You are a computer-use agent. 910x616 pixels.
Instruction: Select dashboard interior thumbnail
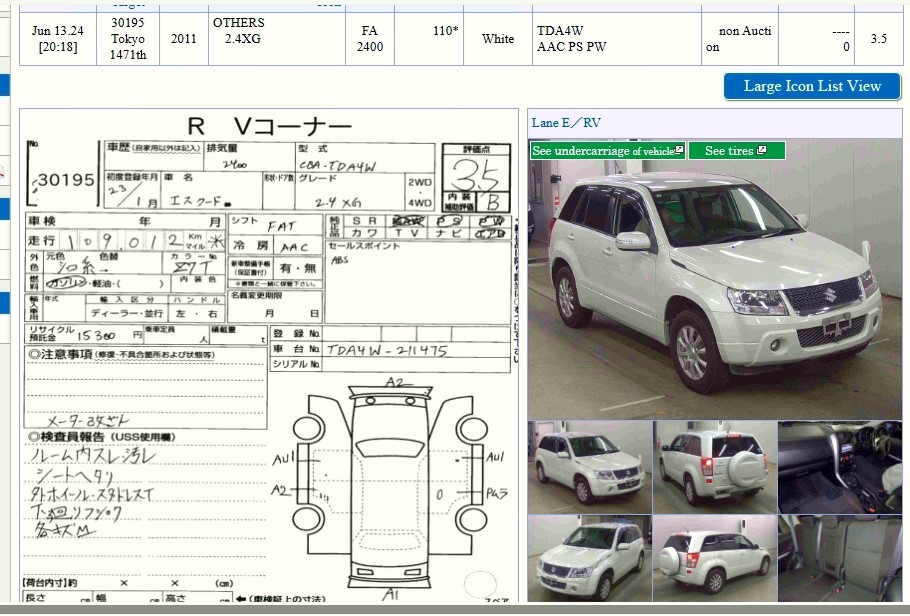(x=840, y=467)
